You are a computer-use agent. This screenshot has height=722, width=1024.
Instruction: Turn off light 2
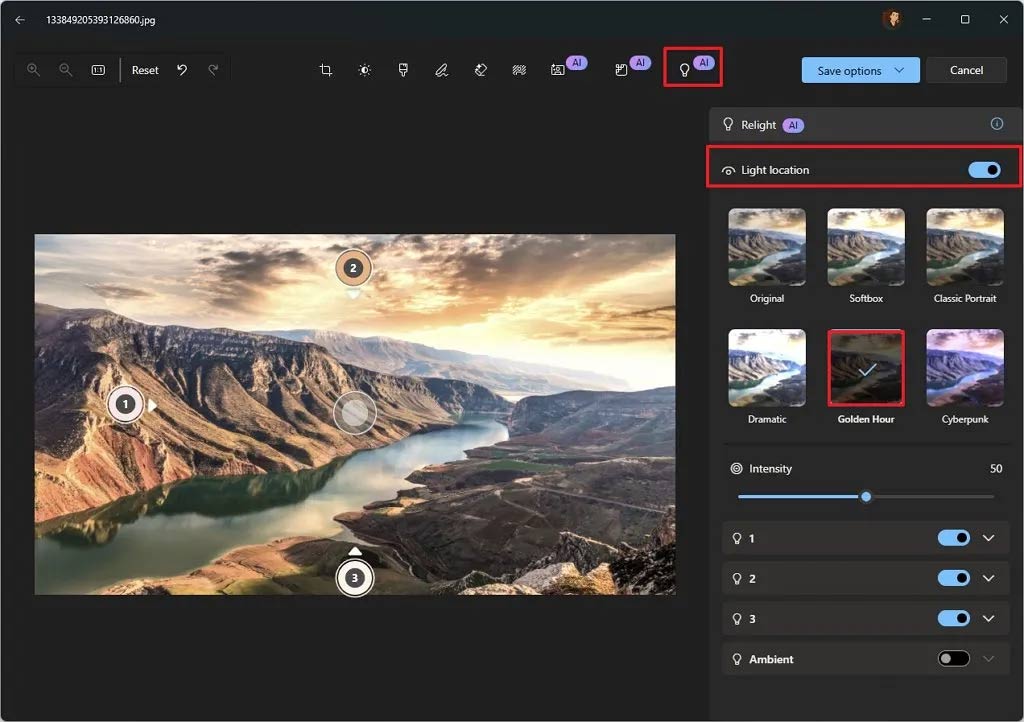pos(954,578)
